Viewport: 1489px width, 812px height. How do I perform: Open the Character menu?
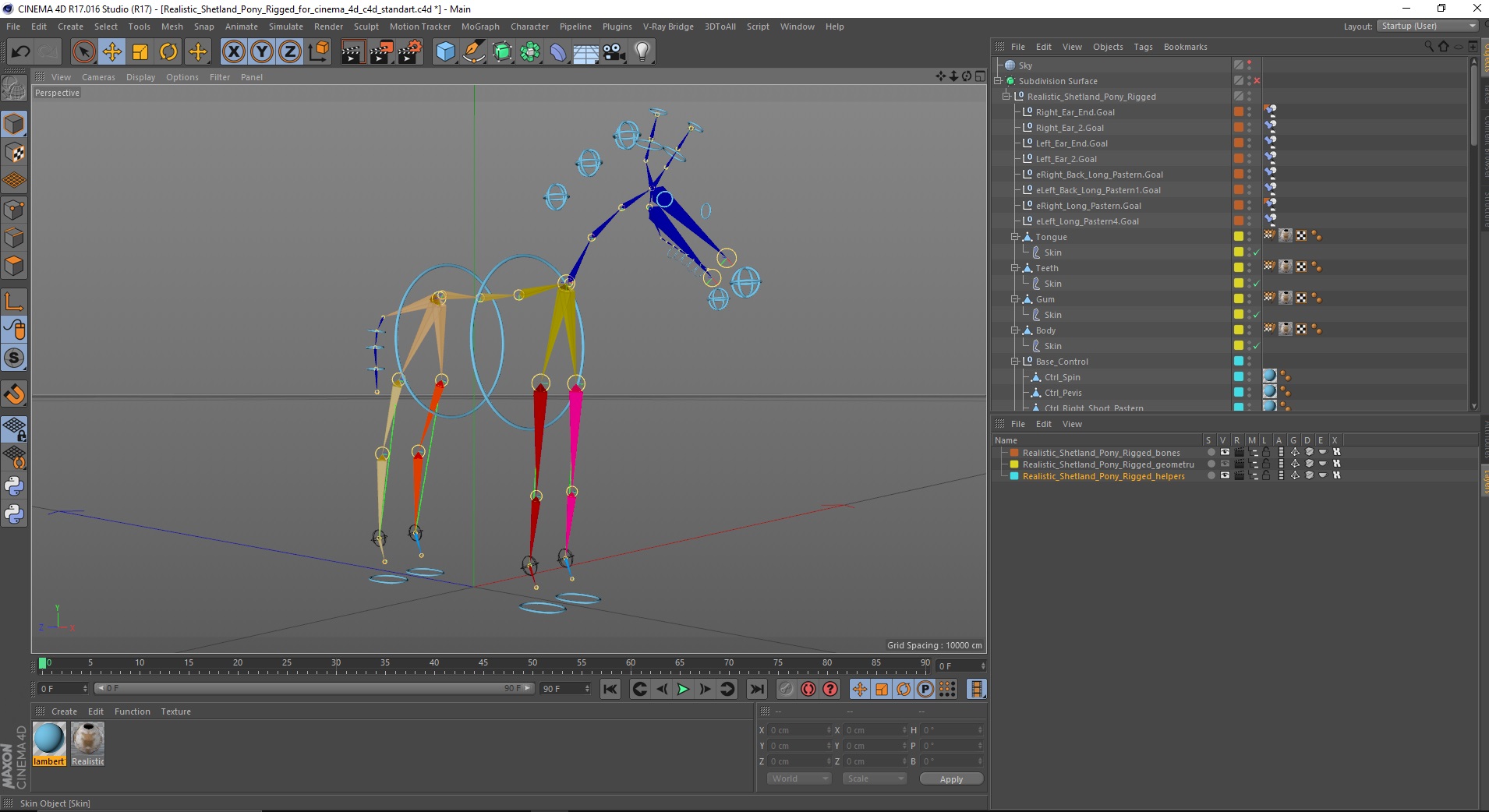point(530,26)
